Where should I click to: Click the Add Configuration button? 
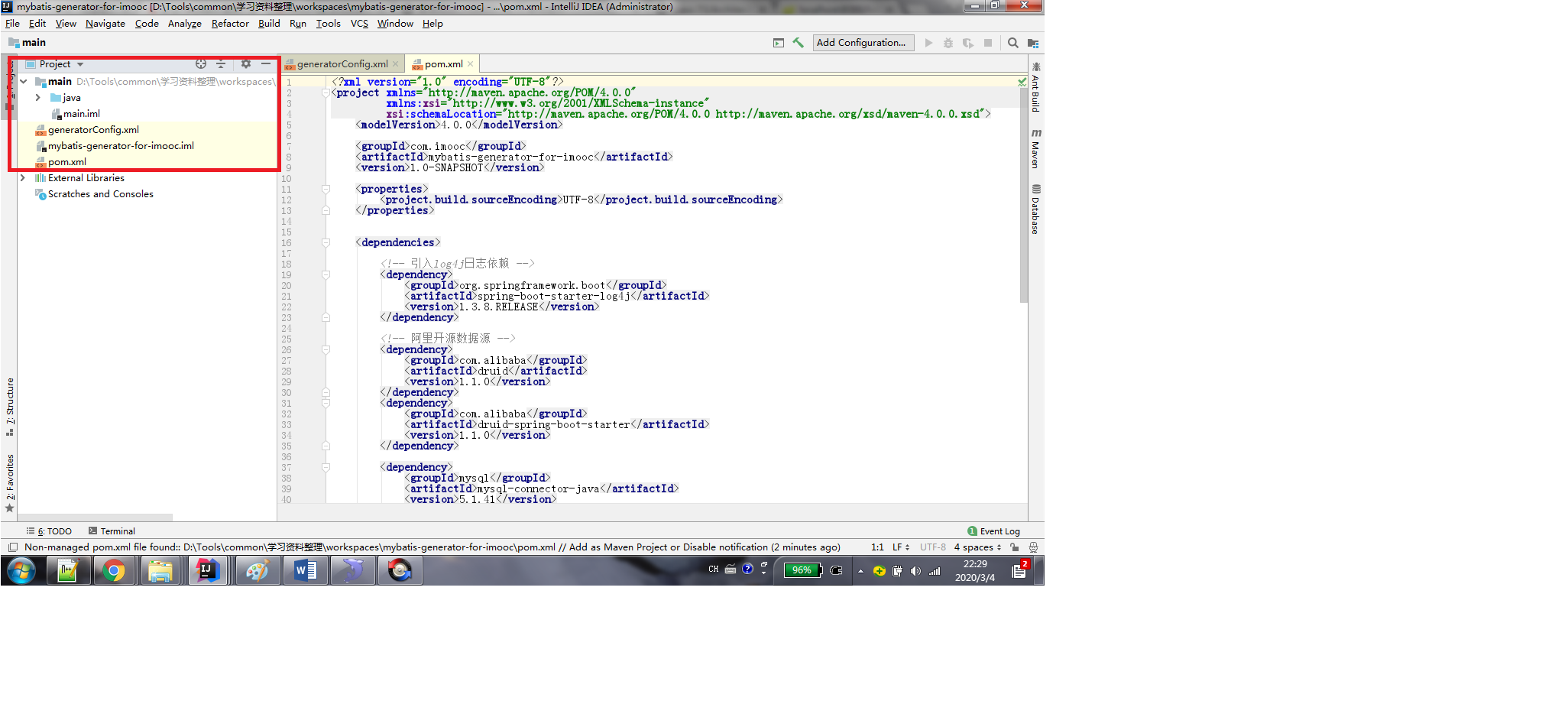tap(863, 43)
